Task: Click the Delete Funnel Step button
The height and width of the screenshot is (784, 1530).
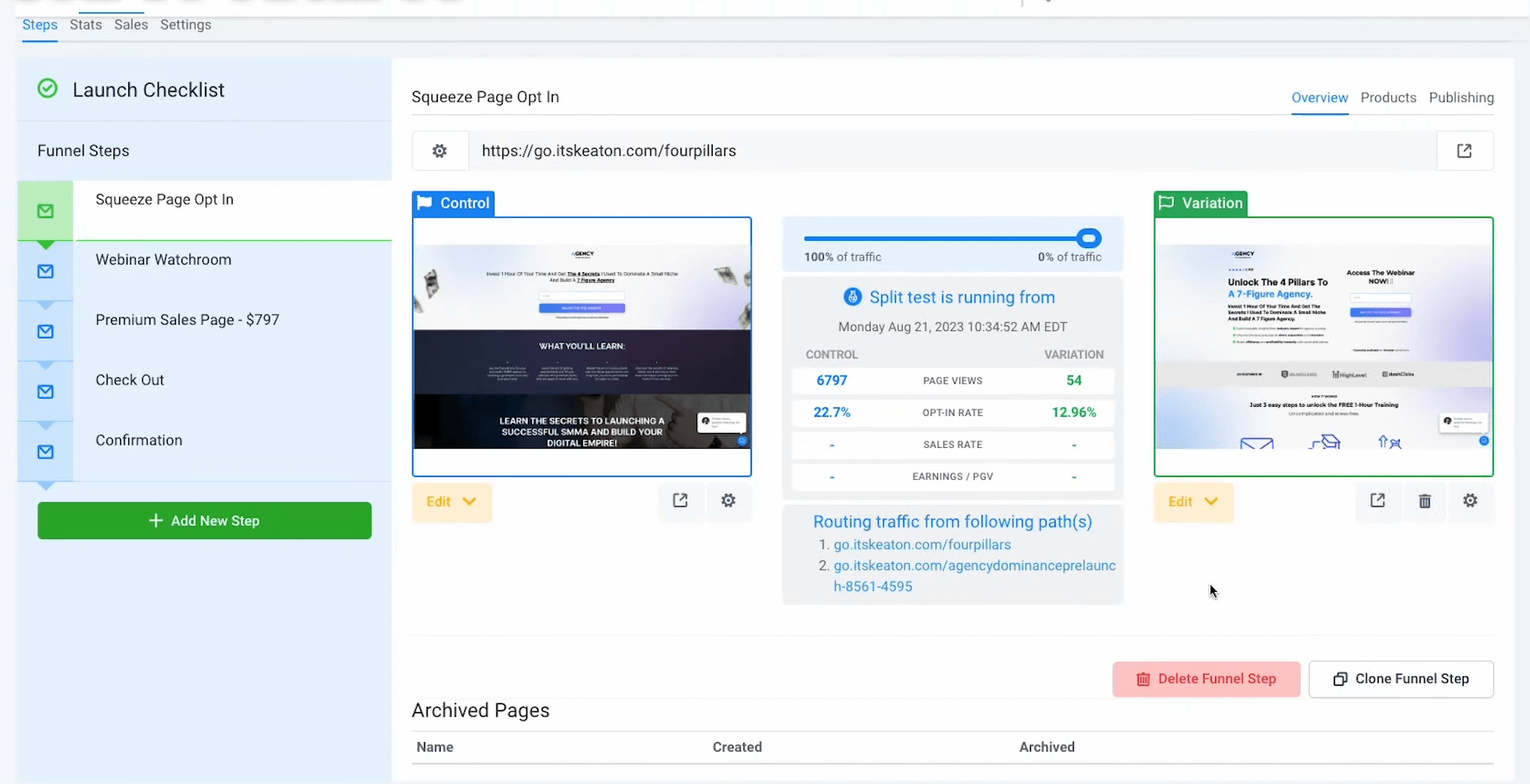Action: tap(1206, 680)
